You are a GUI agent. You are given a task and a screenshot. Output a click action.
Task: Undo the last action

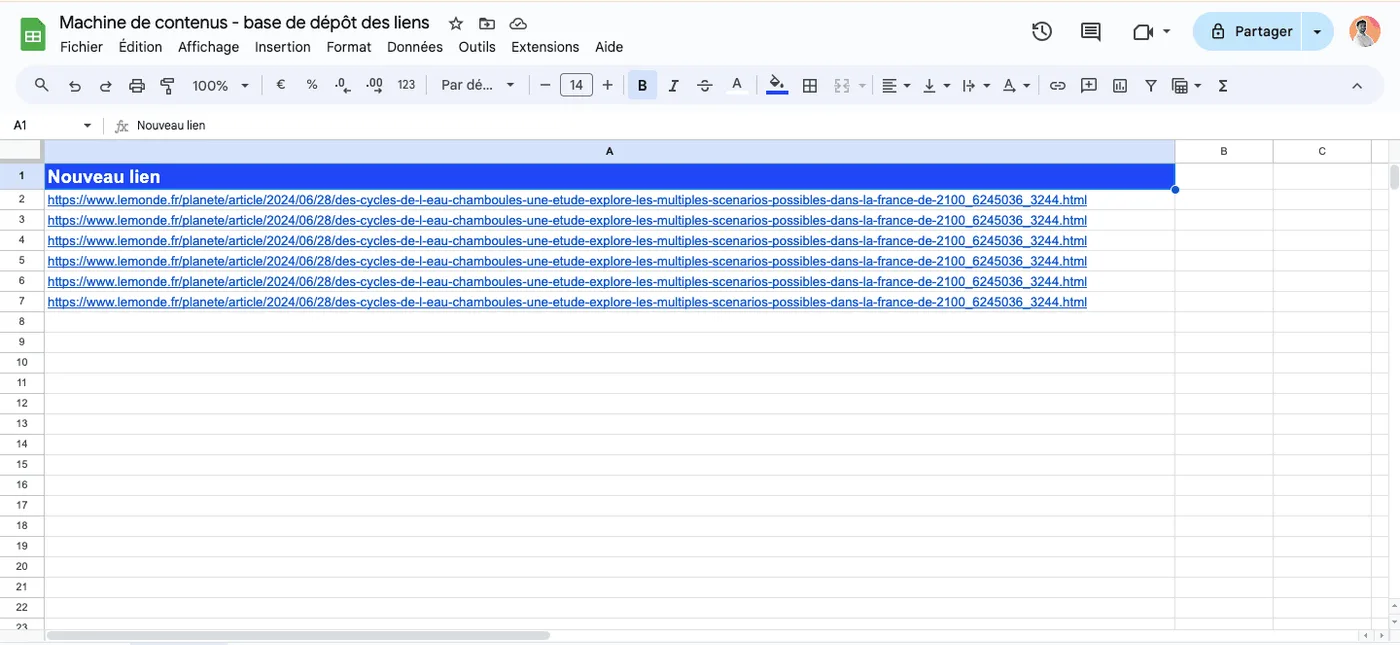75,86
